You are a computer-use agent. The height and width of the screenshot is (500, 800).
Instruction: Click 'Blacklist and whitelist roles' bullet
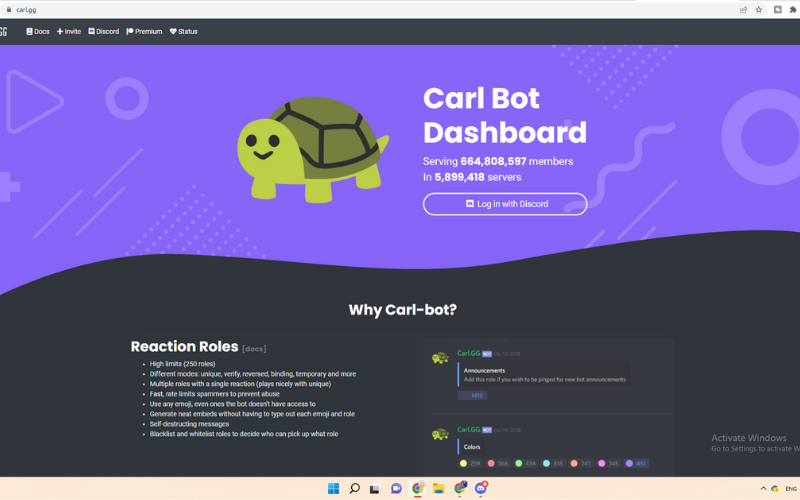[x=244, y=434]
